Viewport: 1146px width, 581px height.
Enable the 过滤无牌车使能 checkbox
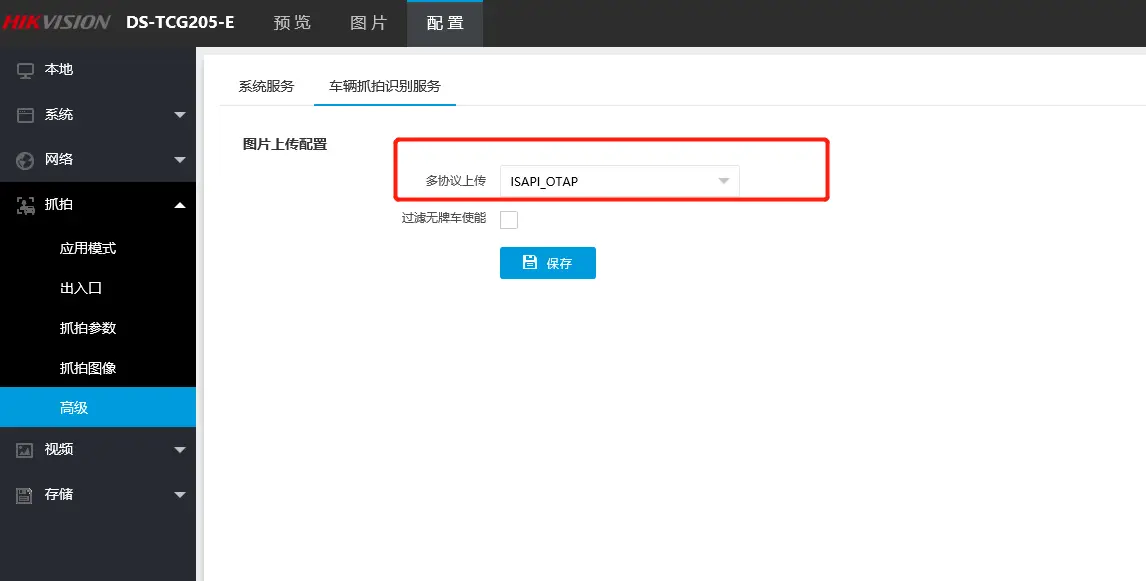tap(509, 219)
